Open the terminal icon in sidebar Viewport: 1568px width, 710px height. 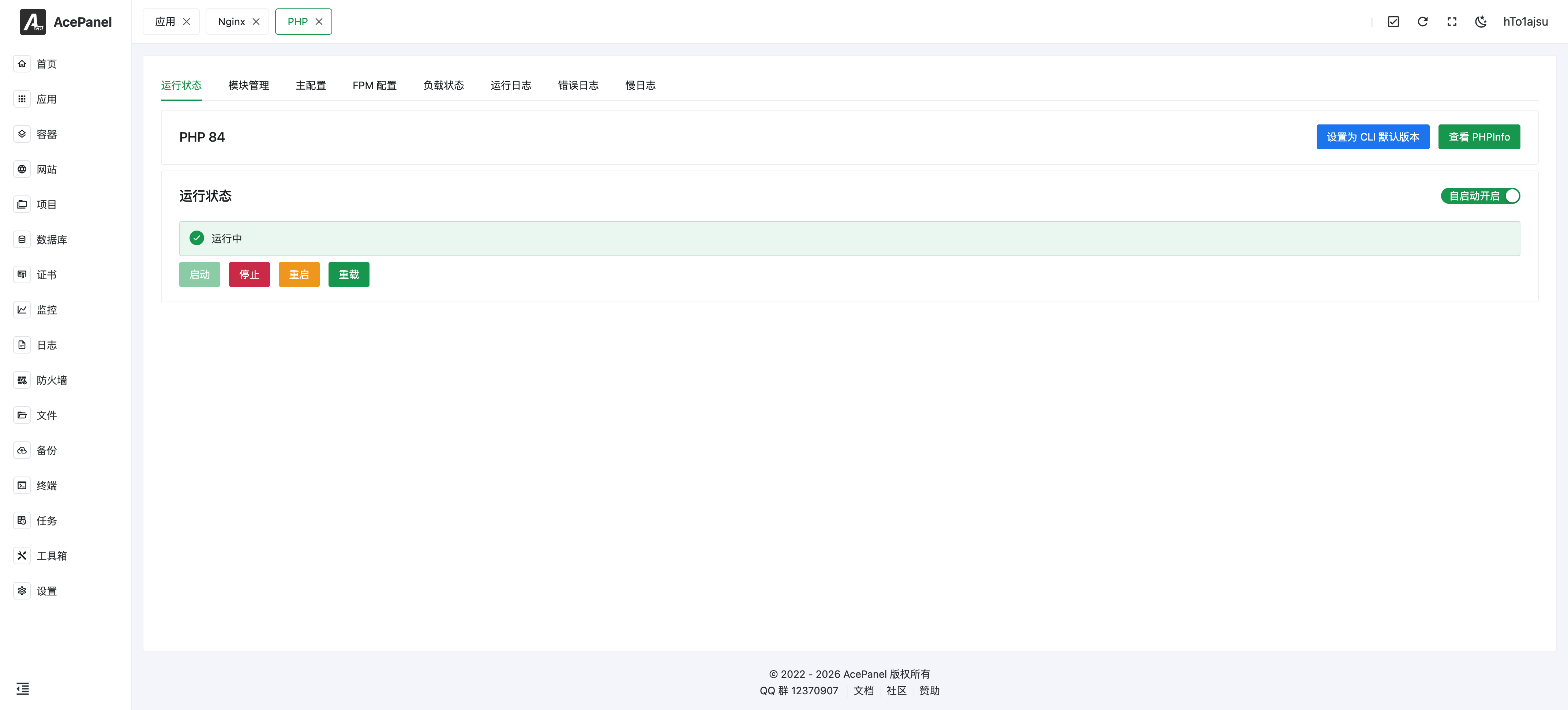coord(22,485)
